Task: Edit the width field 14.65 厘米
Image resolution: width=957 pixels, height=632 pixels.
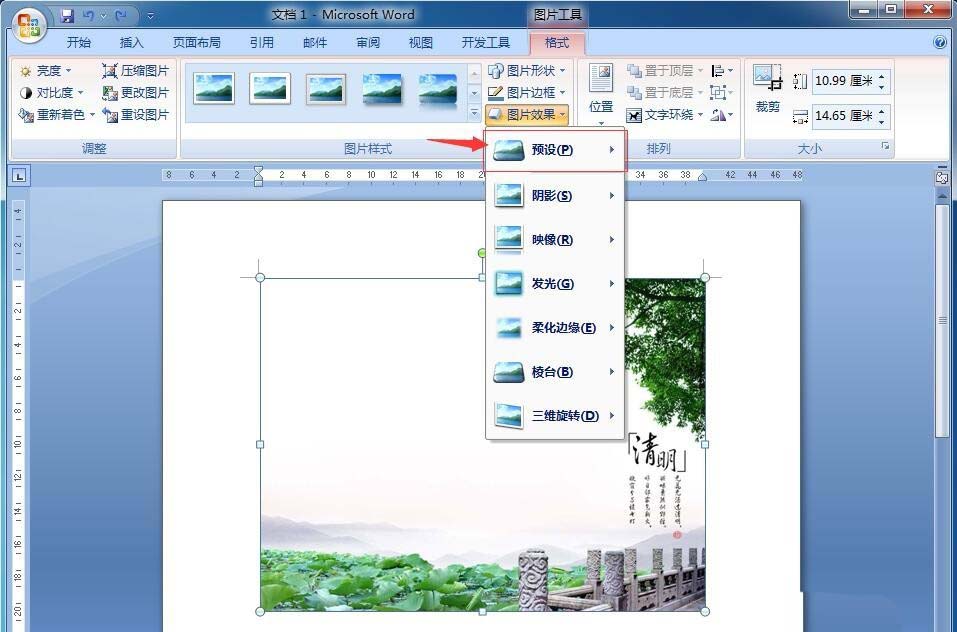Action: 843,116
